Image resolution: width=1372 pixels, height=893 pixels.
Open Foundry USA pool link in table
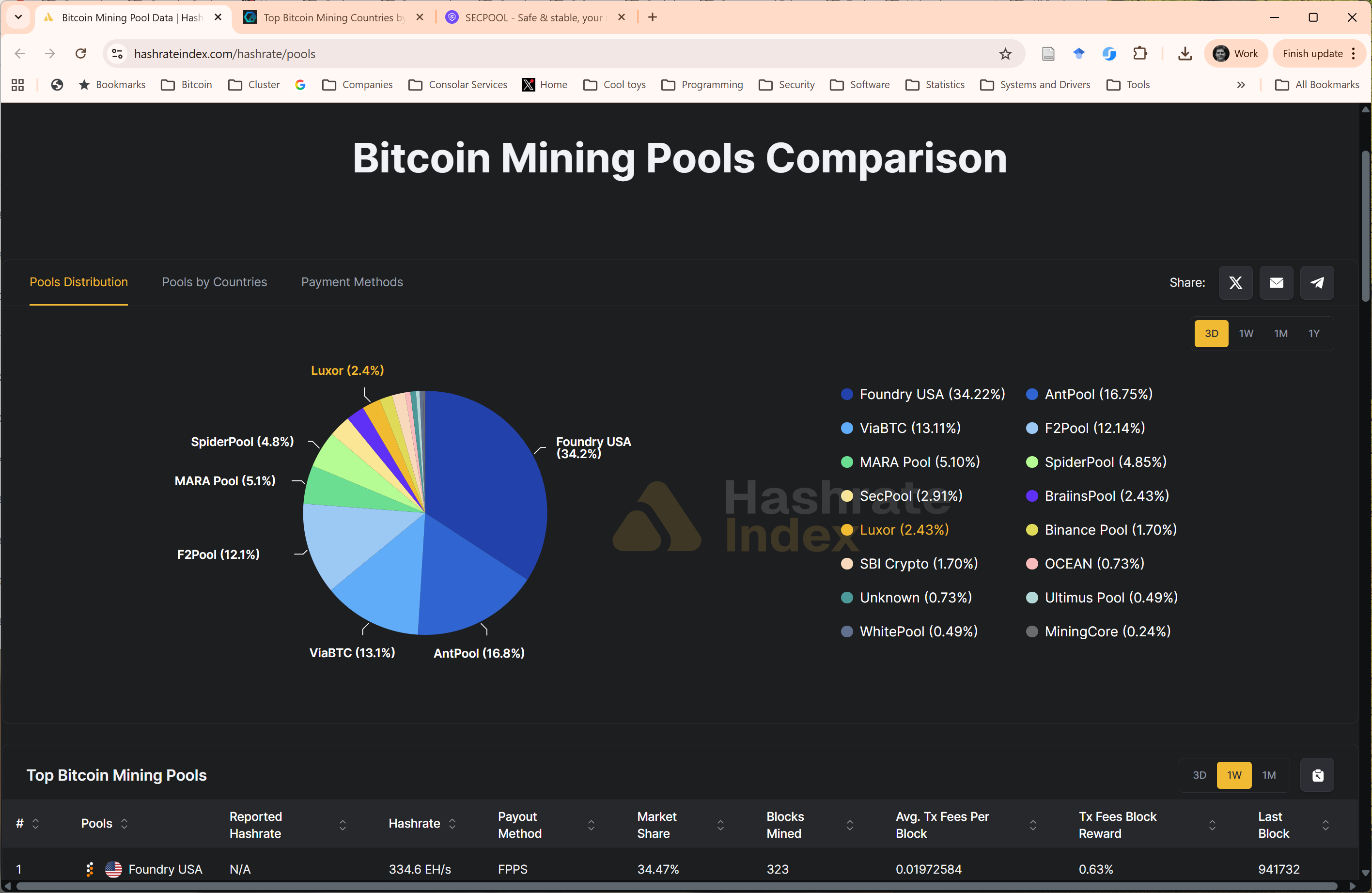[165, 869]
